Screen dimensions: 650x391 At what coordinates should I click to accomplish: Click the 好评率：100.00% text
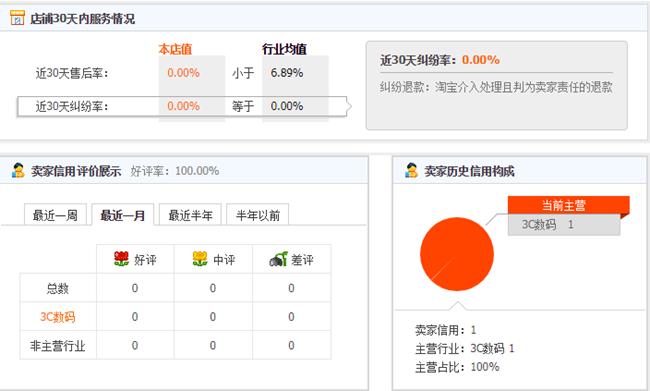pos(175,170)
